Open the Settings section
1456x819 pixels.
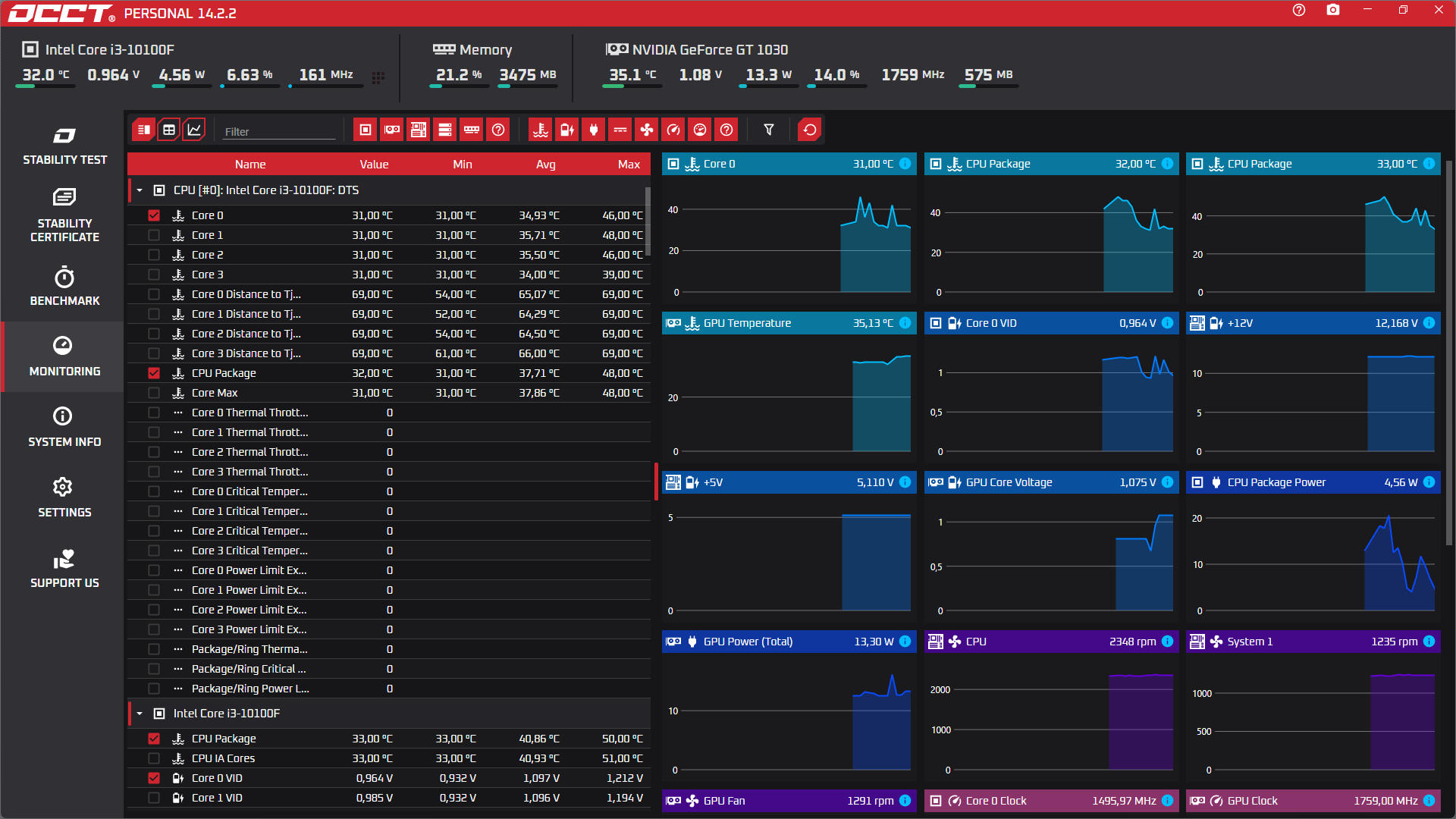(x=64, y=497)
